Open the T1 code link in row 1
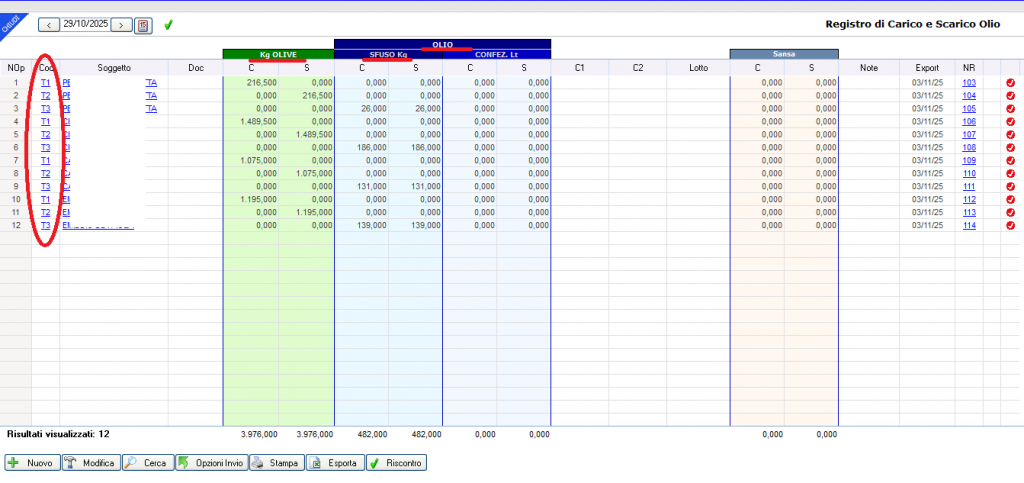This screenshot has width=1024, height=483. click(x=46, y=83)
